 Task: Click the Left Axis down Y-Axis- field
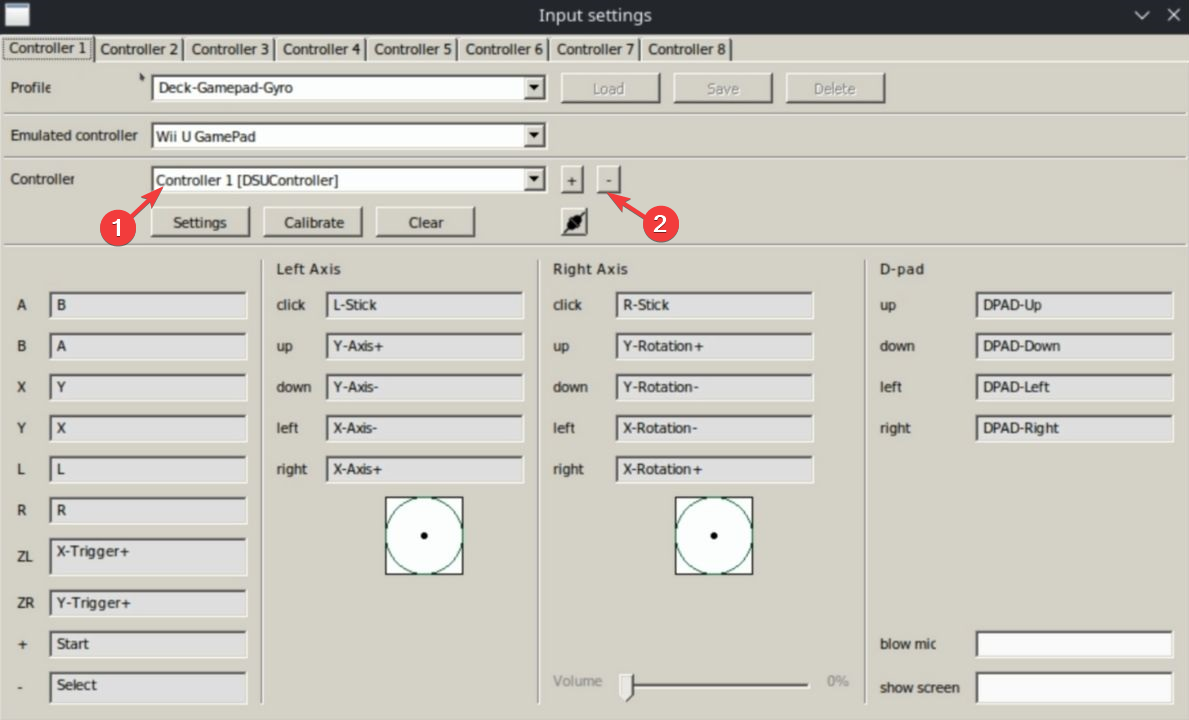425,387
